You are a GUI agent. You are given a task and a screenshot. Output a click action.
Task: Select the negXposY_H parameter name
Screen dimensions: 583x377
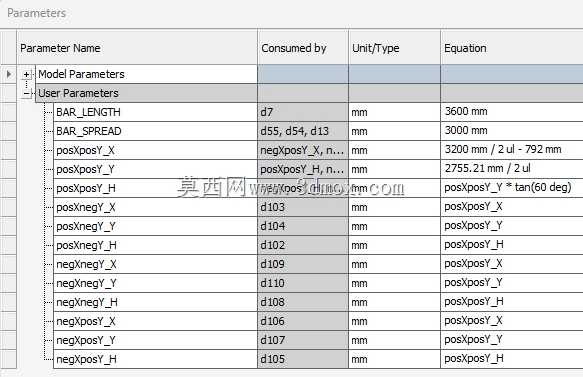(155, 359)
